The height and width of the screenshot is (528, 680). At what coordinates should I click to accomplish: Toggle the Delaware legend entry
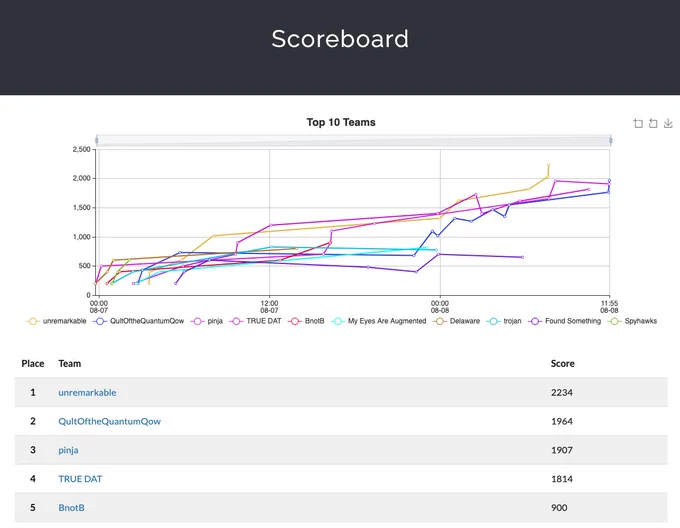click(x=457, y=321)
